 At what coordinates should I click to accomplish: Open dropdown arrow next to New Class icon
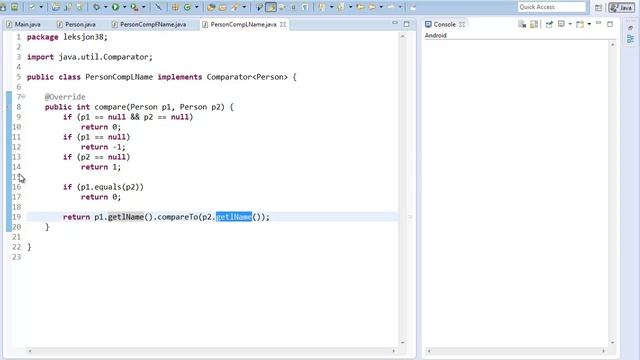pos(196,7)
